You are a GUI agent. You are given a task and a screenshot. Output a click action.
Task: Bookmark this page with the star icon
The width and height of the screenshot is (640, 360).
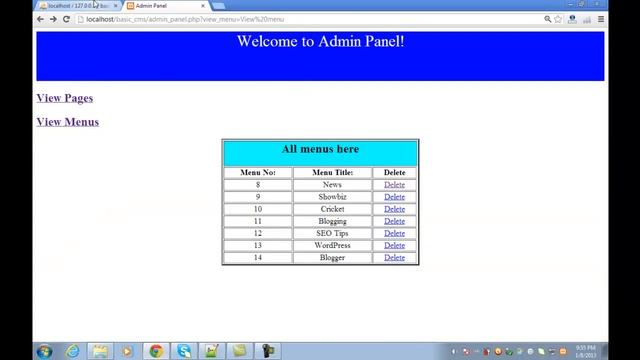(558, 19)
